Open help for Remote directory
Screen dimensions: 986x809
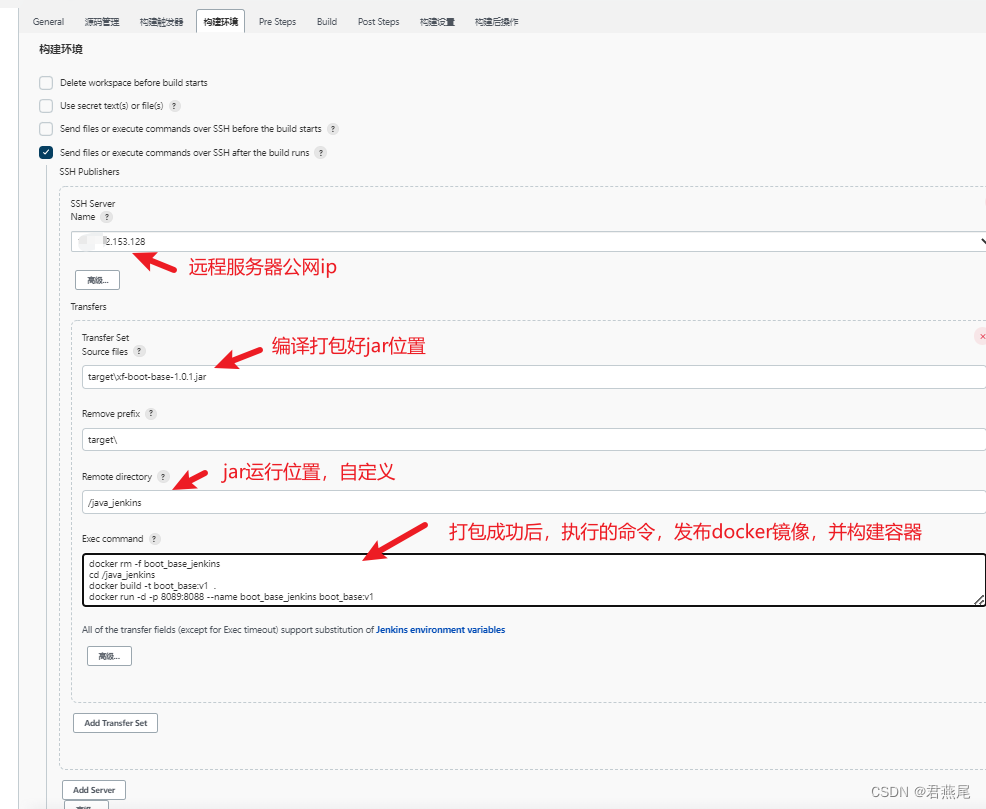click(x=163, y=476)
